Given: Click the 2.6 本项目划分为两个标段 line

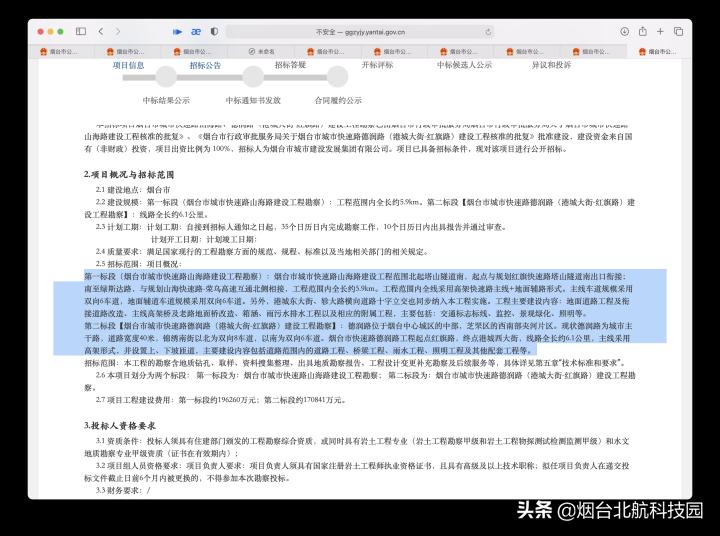Looking at the screenshot, I should click(360, 381).
